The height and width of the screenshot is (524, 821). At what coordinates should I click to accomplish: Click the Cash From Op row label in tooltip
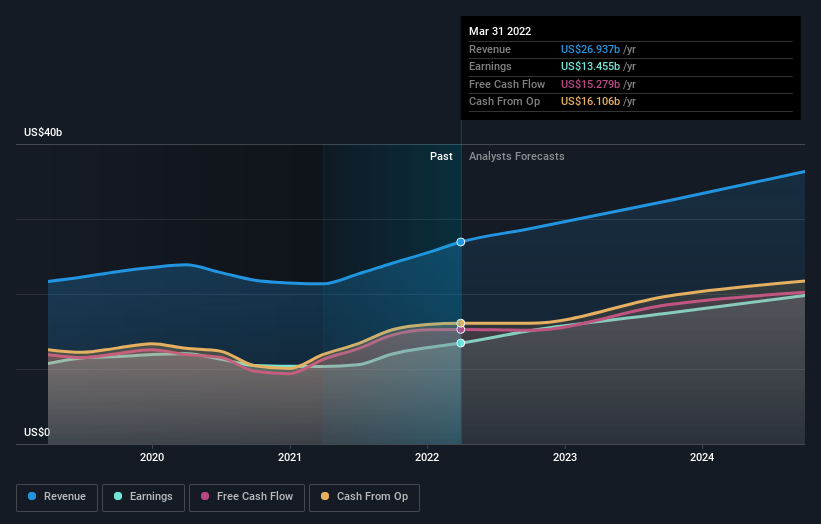click(x=504, y=102)
